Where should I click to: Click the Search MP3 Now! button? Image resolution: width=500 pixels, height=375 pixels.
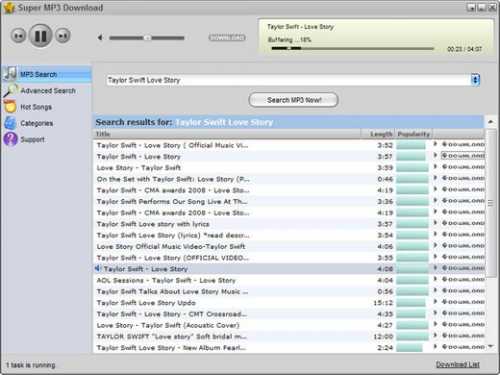(293, 100)
